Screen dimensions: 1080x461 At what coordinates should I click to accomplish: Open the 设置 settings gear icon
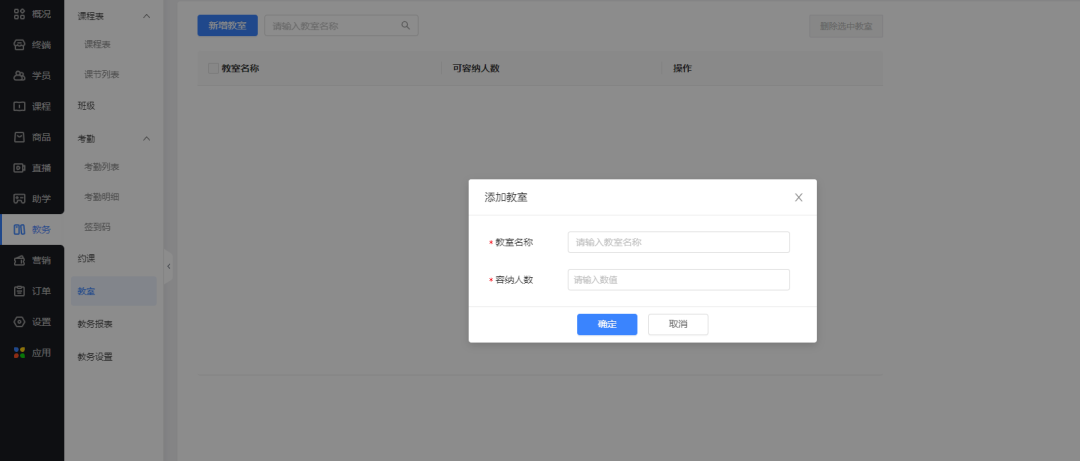coord(19,322)
